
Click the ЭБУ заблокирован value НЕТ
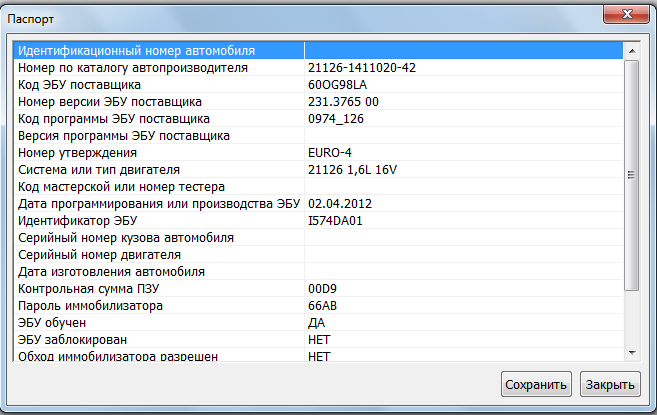coord(319,339)
